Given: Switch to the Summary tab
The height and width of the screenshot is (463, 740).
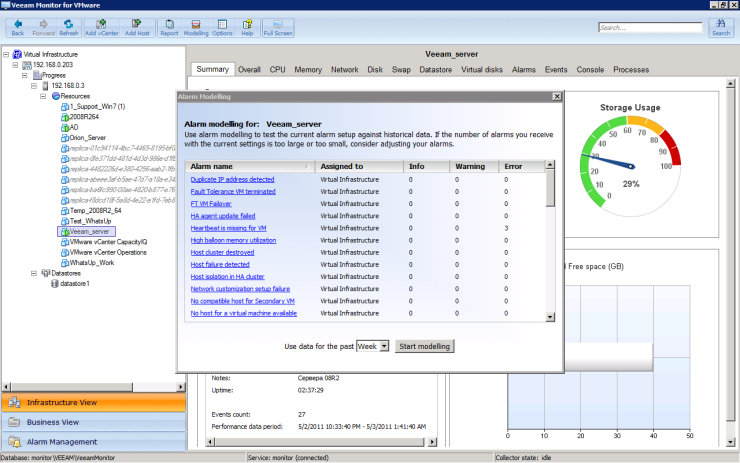Looking at the screenshot, I should pos(212,69).
